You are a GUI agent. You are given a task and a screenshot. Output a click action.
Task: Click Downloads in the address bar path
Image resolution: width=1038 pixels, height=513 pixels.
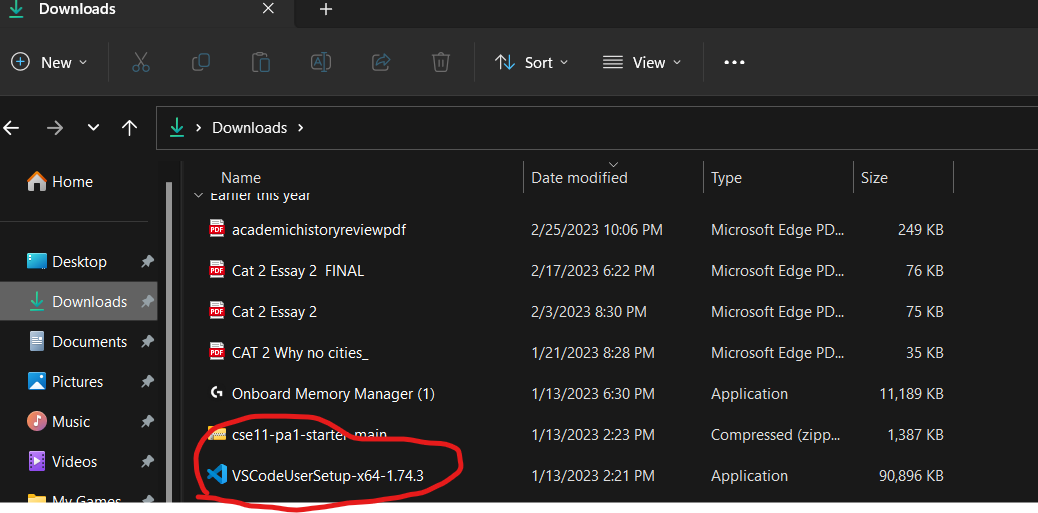click(249, 128)
